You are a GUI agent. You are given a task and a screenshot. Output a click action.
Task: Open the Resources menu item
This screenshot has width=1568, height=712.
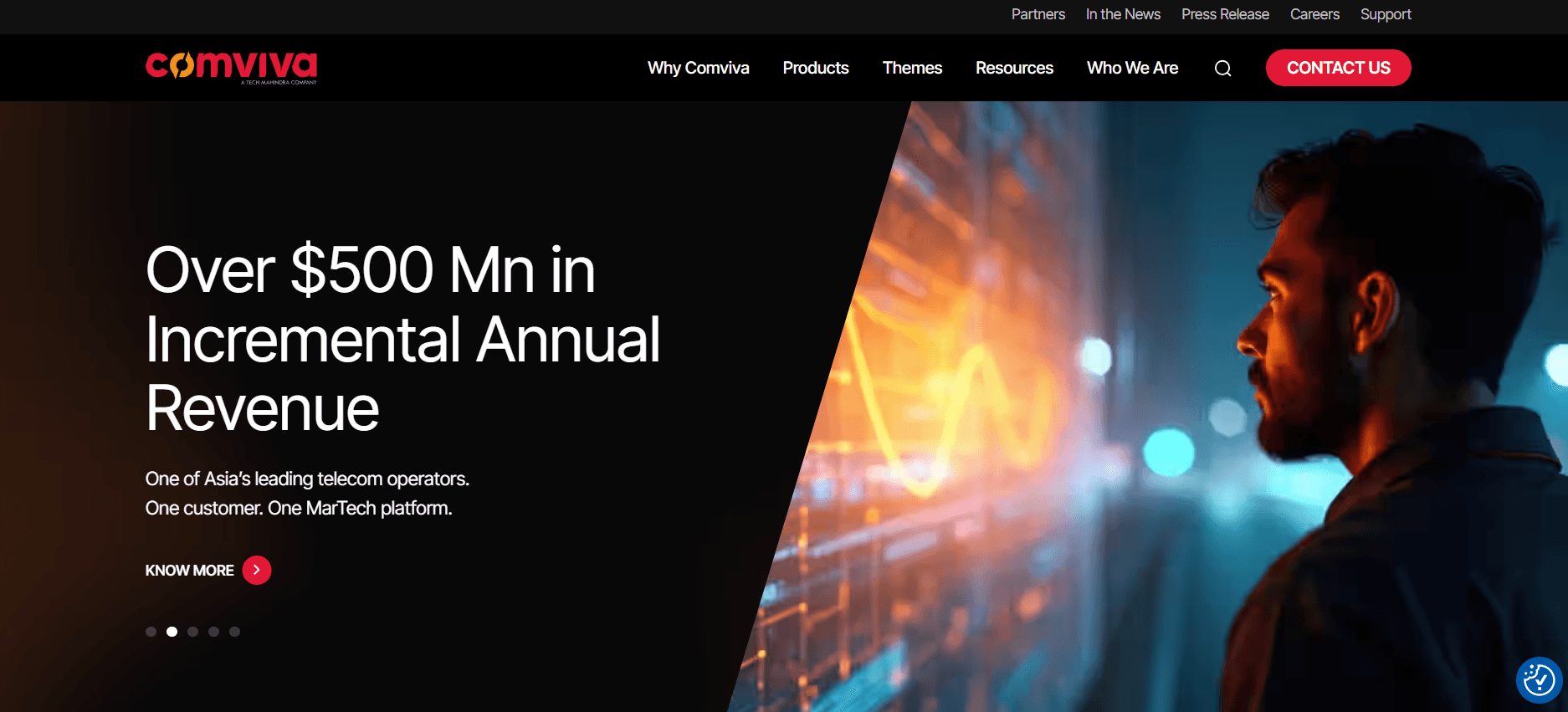pos(1013,68)
